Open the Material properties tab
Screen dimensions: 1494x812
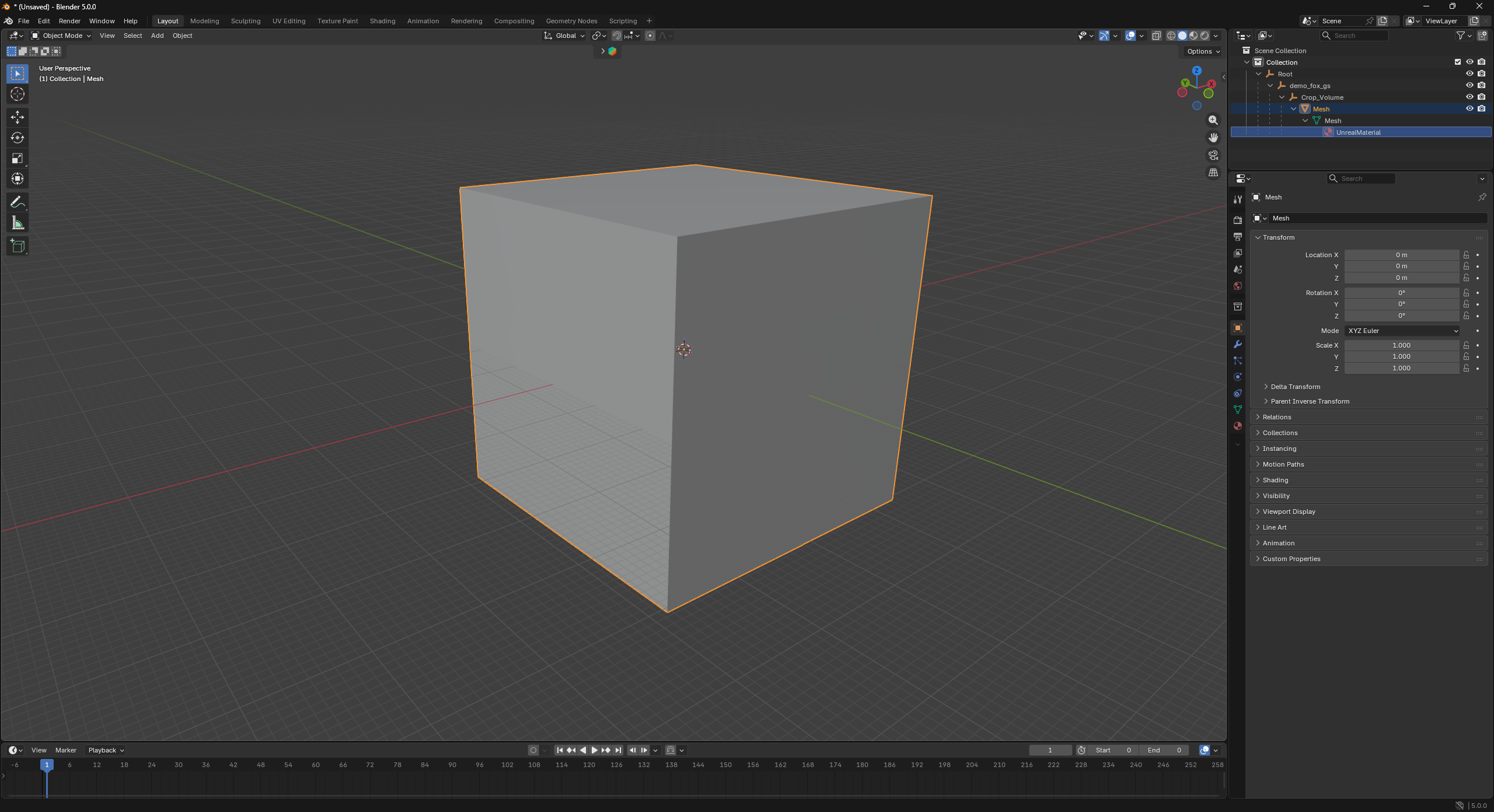pyautogui.click(x=1238, y=426)
